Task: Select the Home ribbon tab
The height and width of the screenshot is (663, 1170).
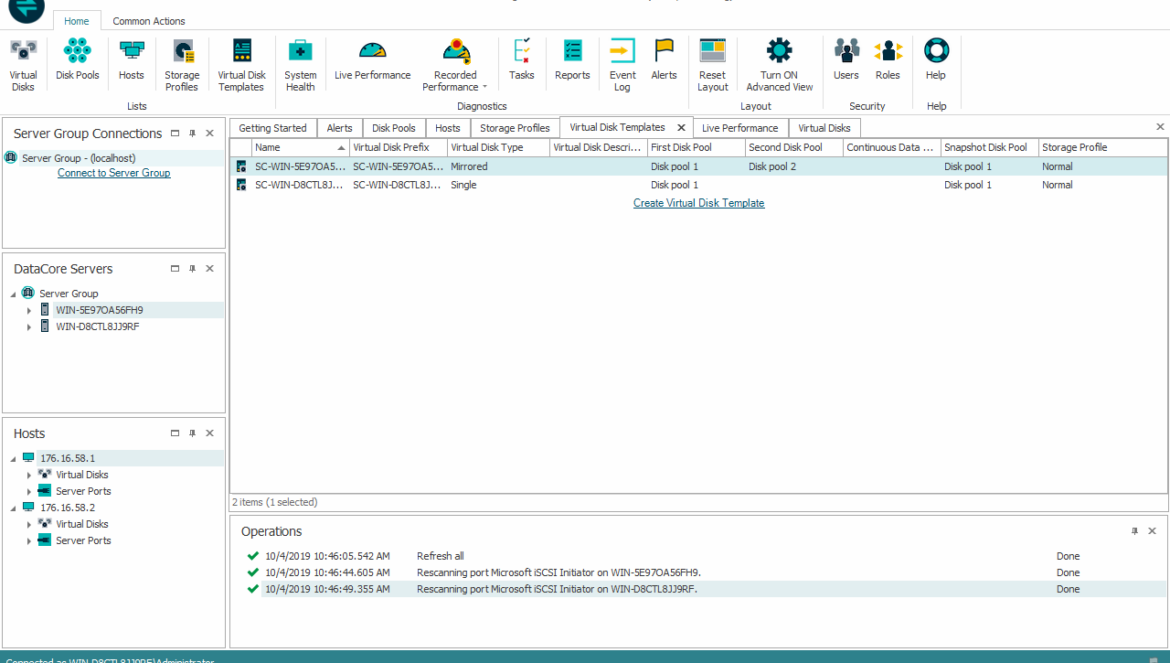Action: click(76, 21)
